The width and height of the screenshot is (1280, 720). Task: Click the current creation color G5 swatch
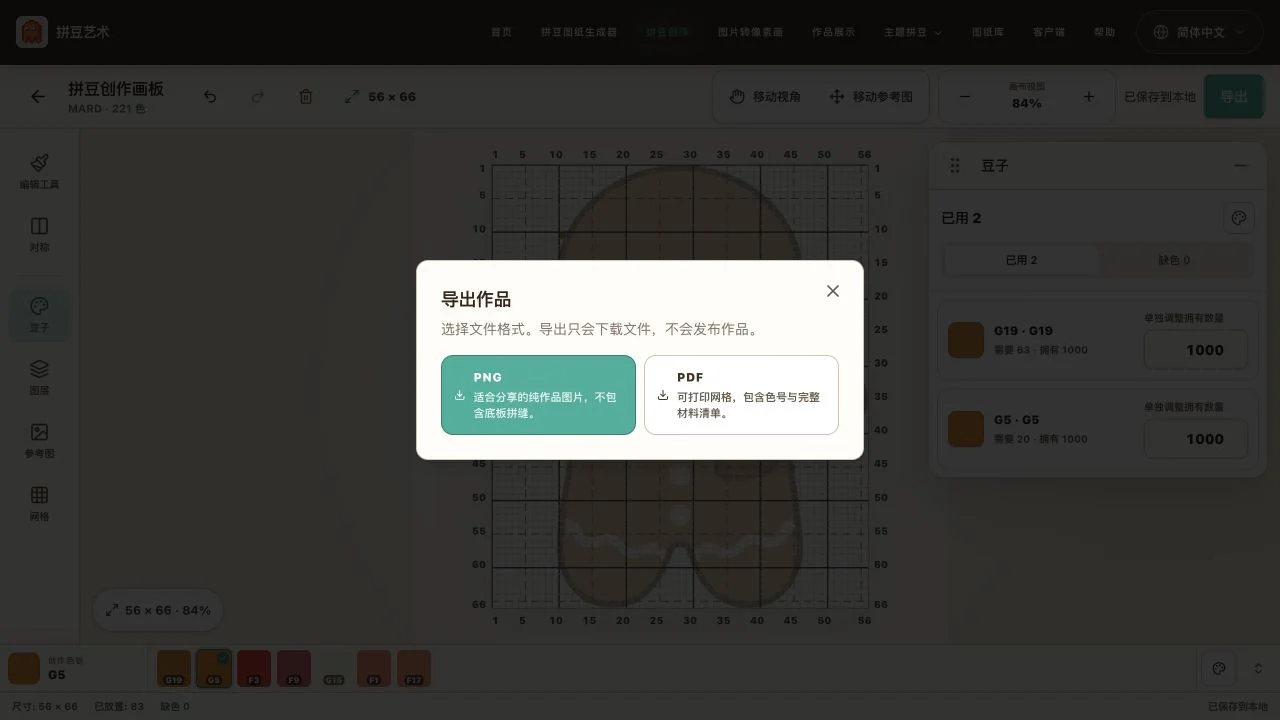(x=24, y=668)
